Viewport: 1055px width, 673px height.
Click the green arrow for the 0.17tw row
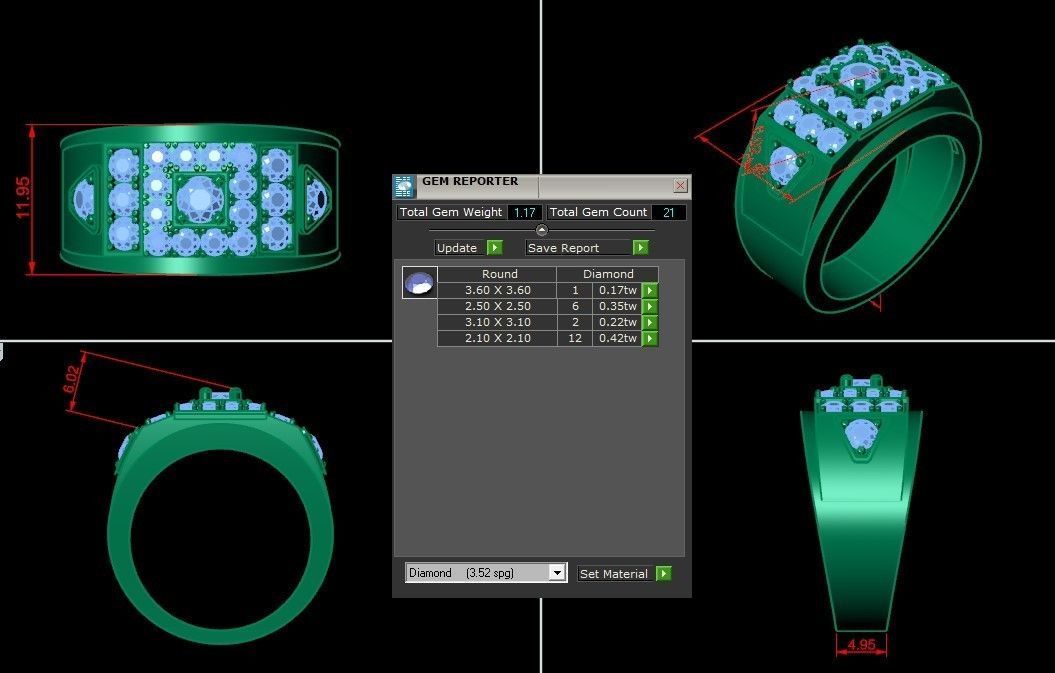click(x=650, y=290)
